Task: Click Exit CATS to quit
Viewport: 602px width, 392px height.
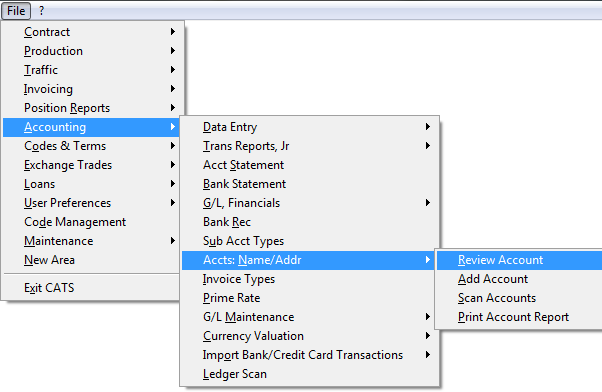Action: click(91, 288)
